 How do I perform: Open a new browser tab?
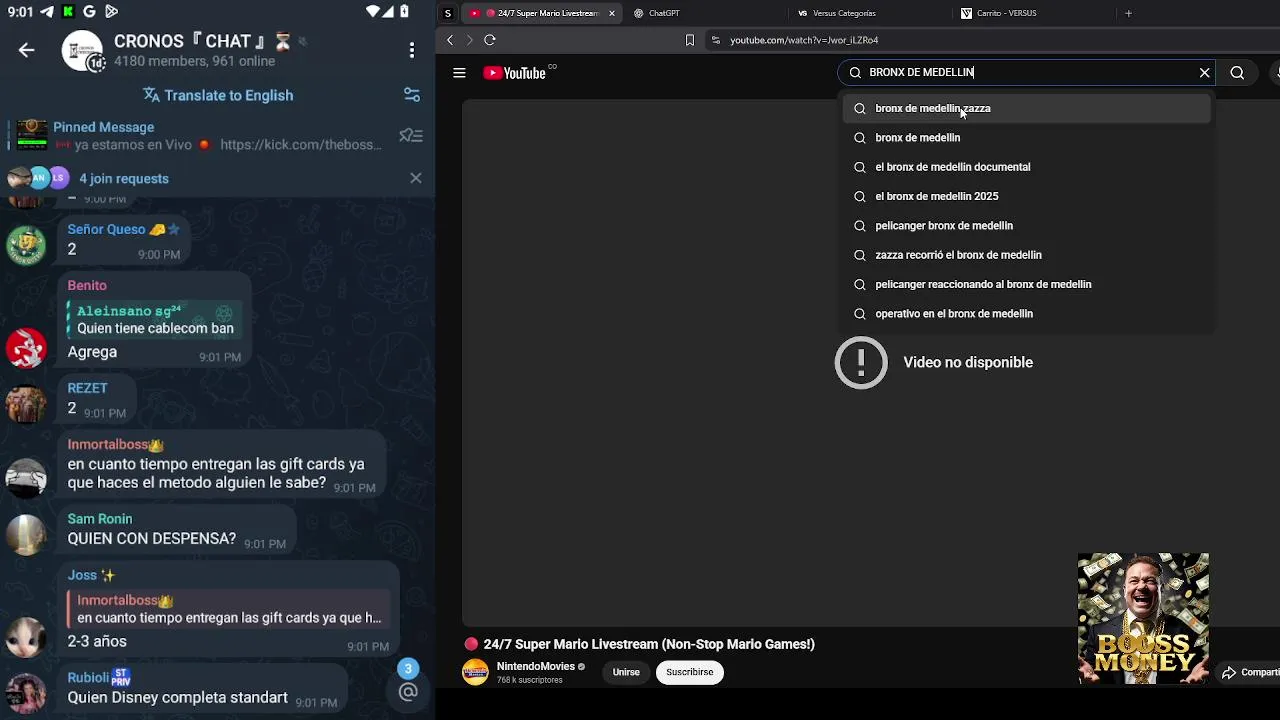(1128, 13)
